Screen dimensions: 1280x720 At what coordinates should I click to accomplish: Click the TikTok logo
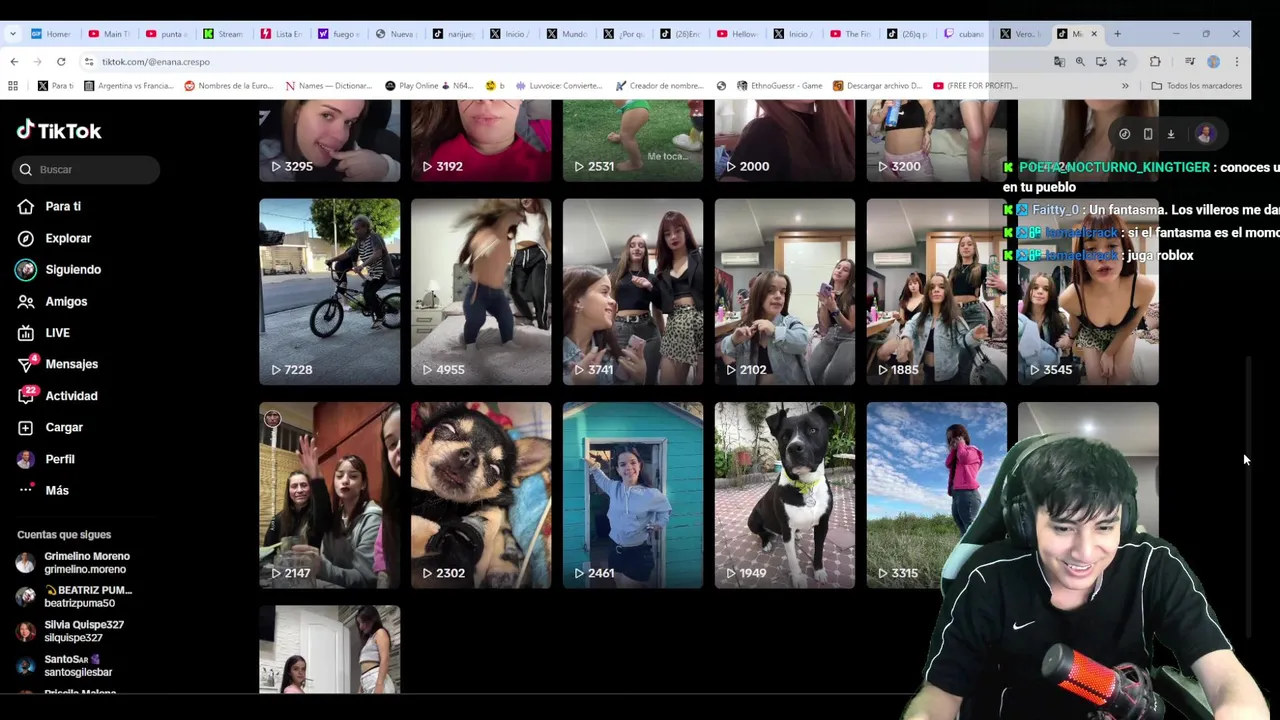59,131
